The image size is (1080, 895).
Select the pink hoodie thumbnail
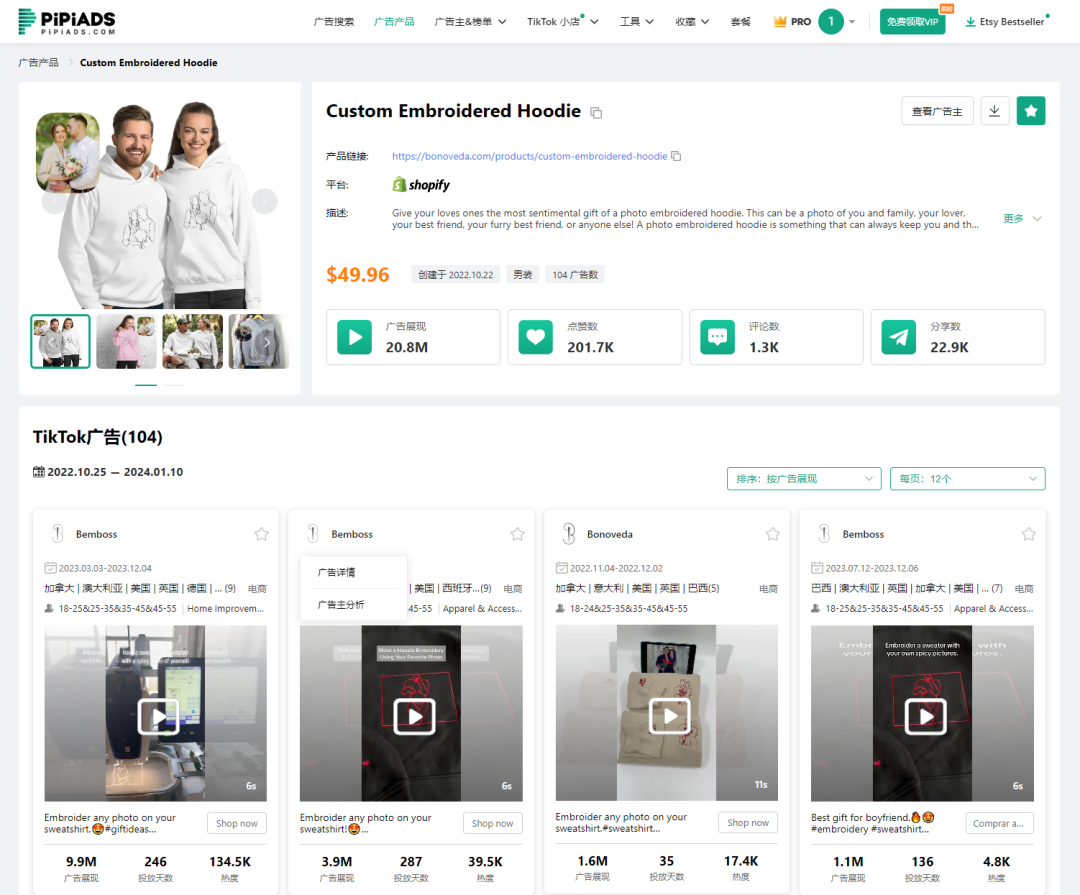(127, 341)
